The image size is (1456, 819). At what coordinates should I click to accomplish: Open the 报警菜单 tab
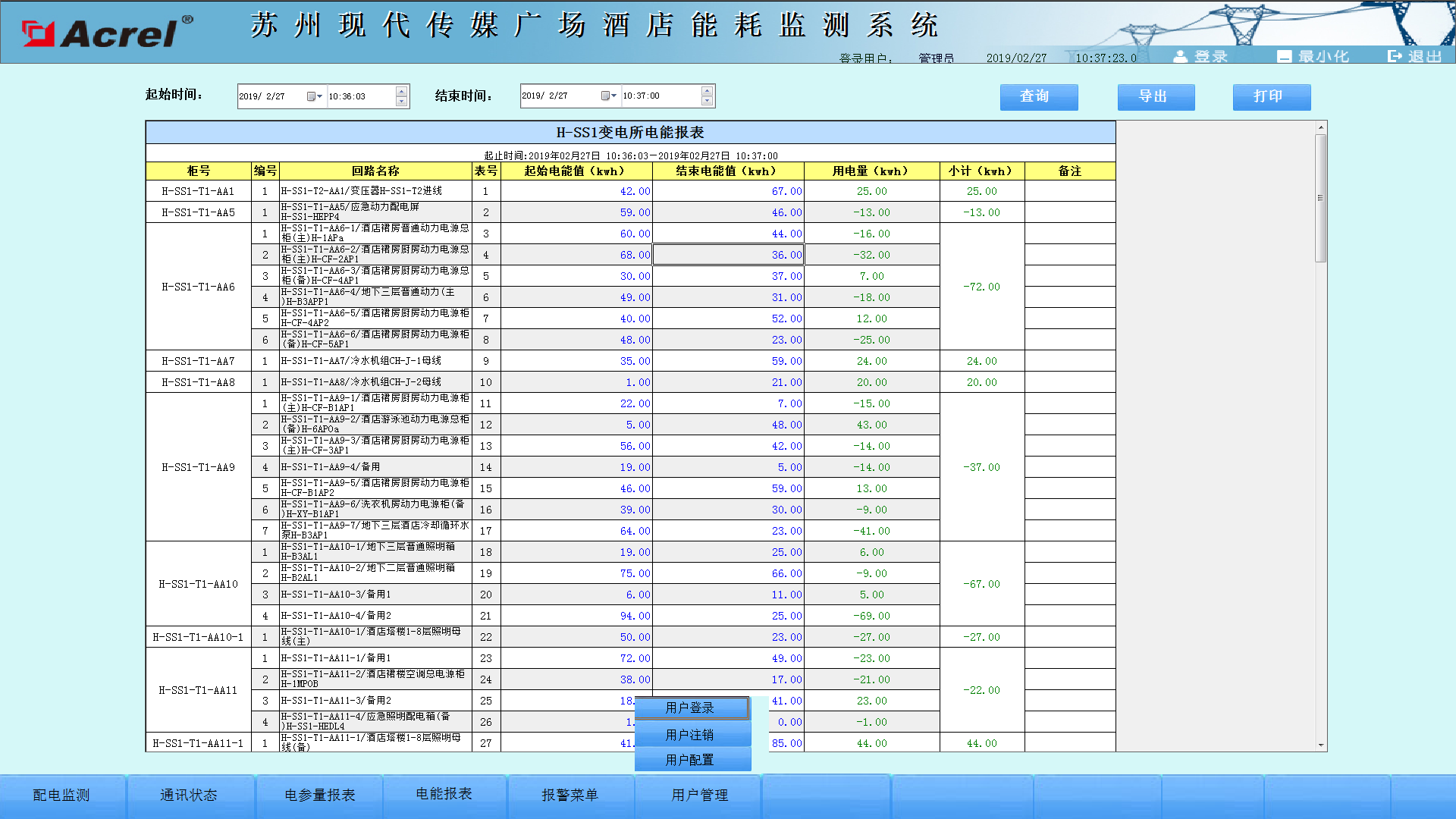[x=570, y=795]
